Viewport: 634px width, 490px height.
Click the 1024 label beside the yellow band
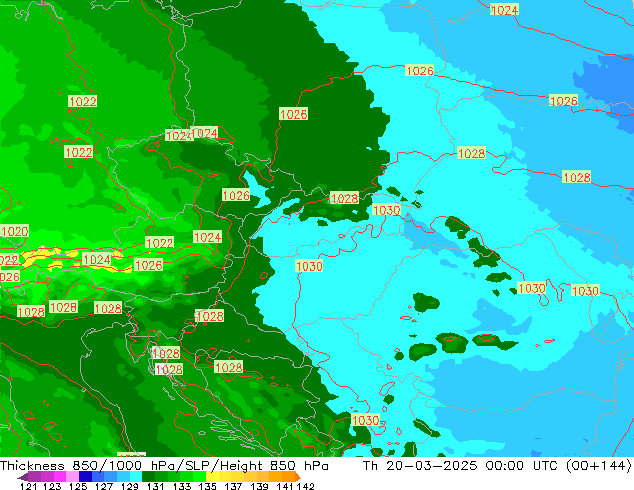pyautogui.click(x=97, y=260)
